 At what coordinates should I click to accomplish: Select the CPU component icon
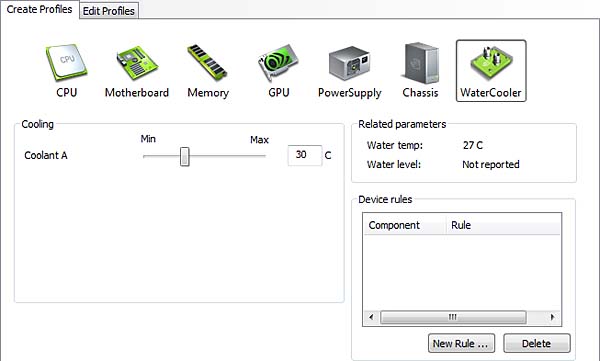[x=67, y=62]
